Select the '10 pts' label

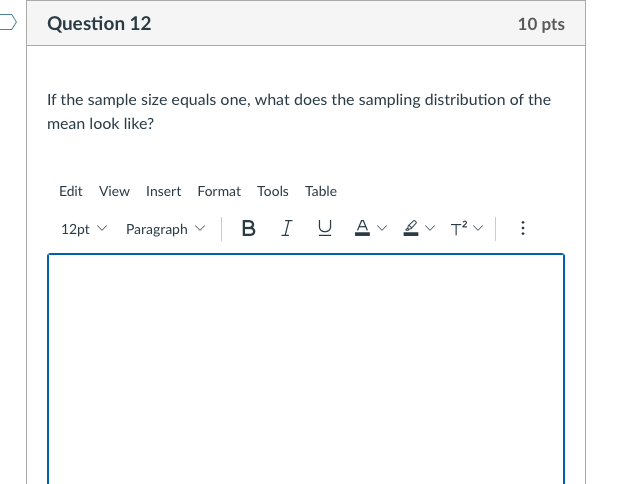tap(541, 24)
